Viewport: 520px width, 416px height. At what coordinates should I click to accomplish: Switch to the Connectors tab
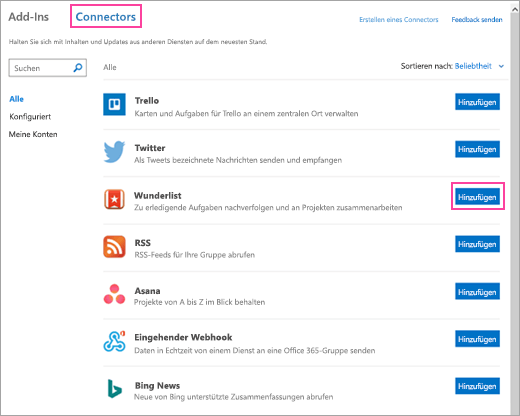[x=106, y=17]
